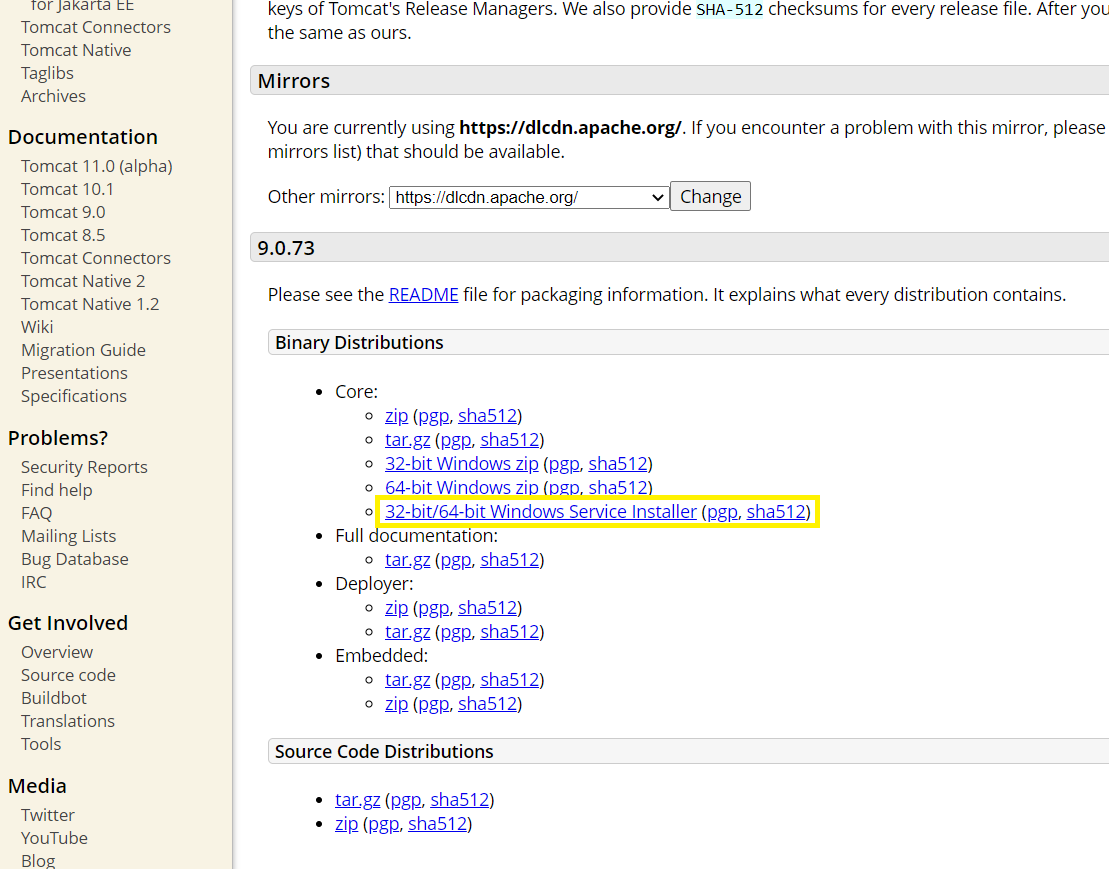
Task: Open Buildbot link
Action: point(54,698)
